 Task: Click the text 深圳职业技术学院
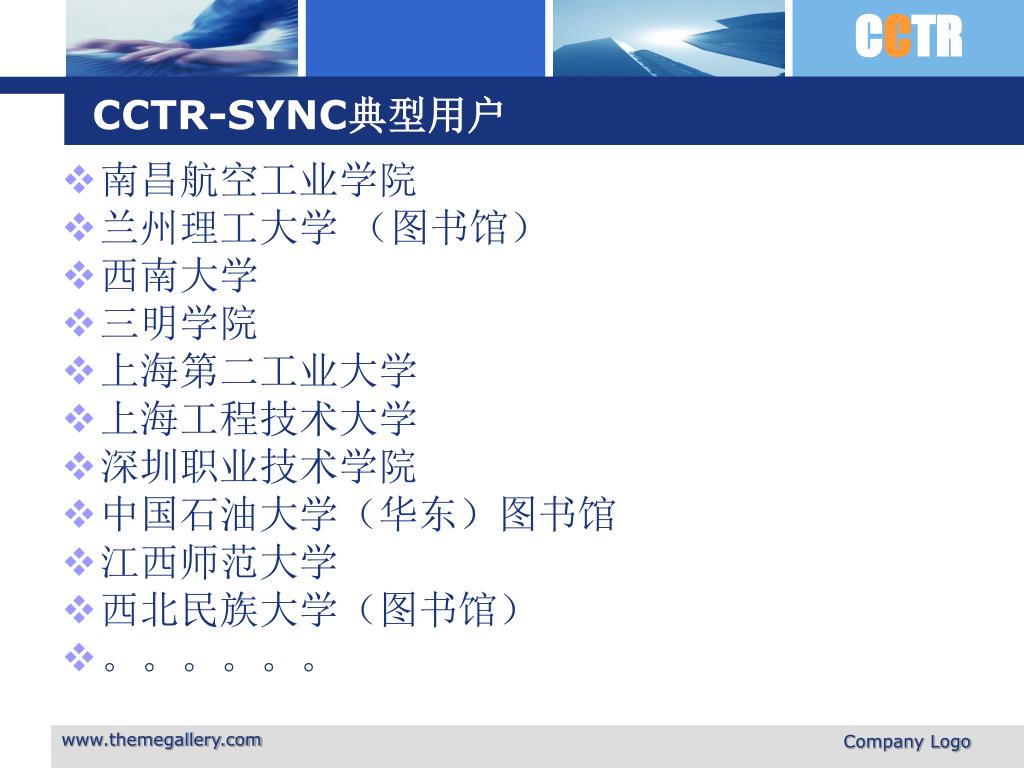[259, 466]
